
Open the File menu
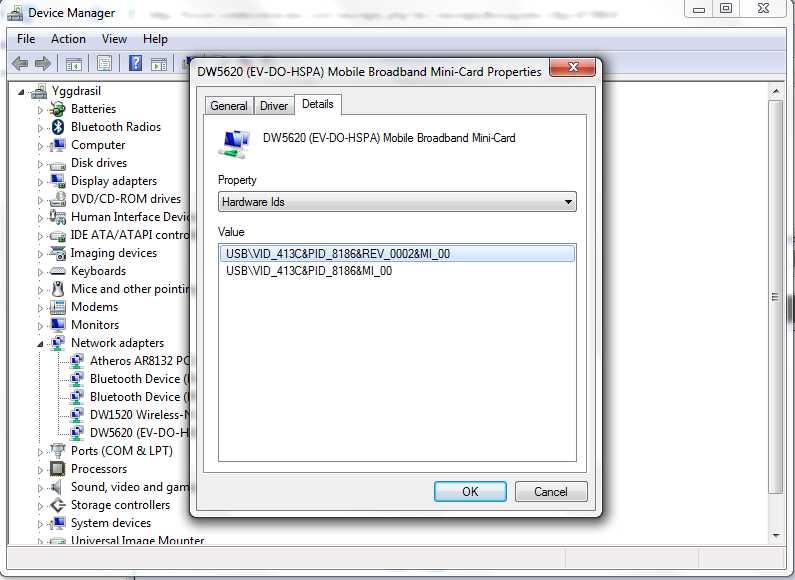(26, 39)
